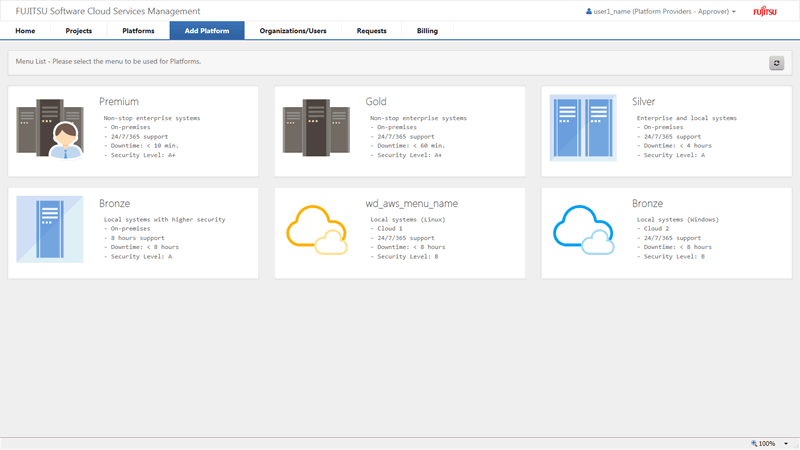Screen dimensions: 800x450
Task: Switch to the Requests tab
Action: click(x=371, y=31)
